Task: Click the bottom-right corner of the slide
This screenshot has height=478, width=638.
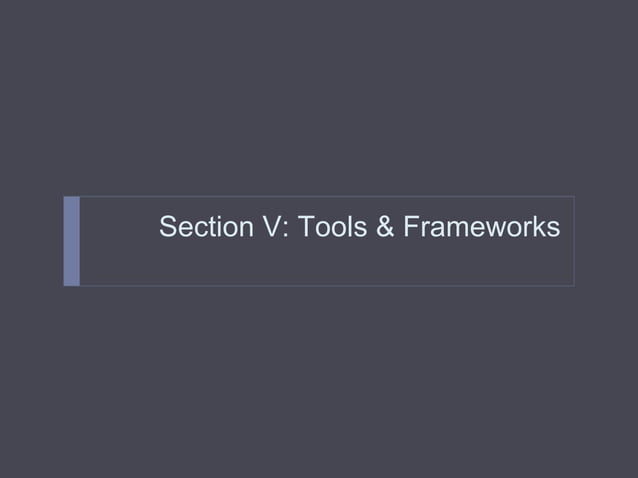Action: [634, 474]
